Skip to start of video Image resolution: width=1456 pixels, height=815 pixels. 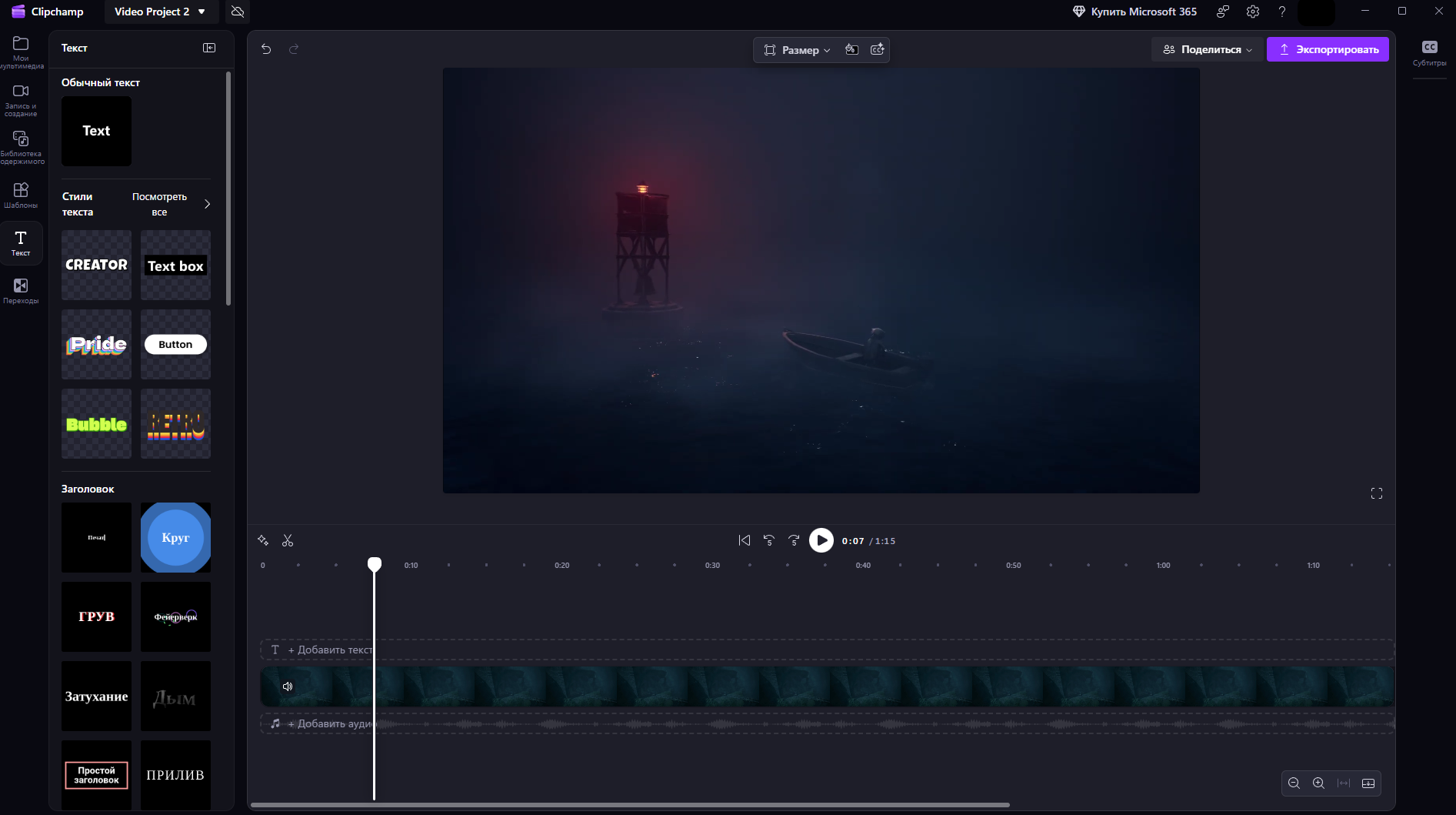744,540
